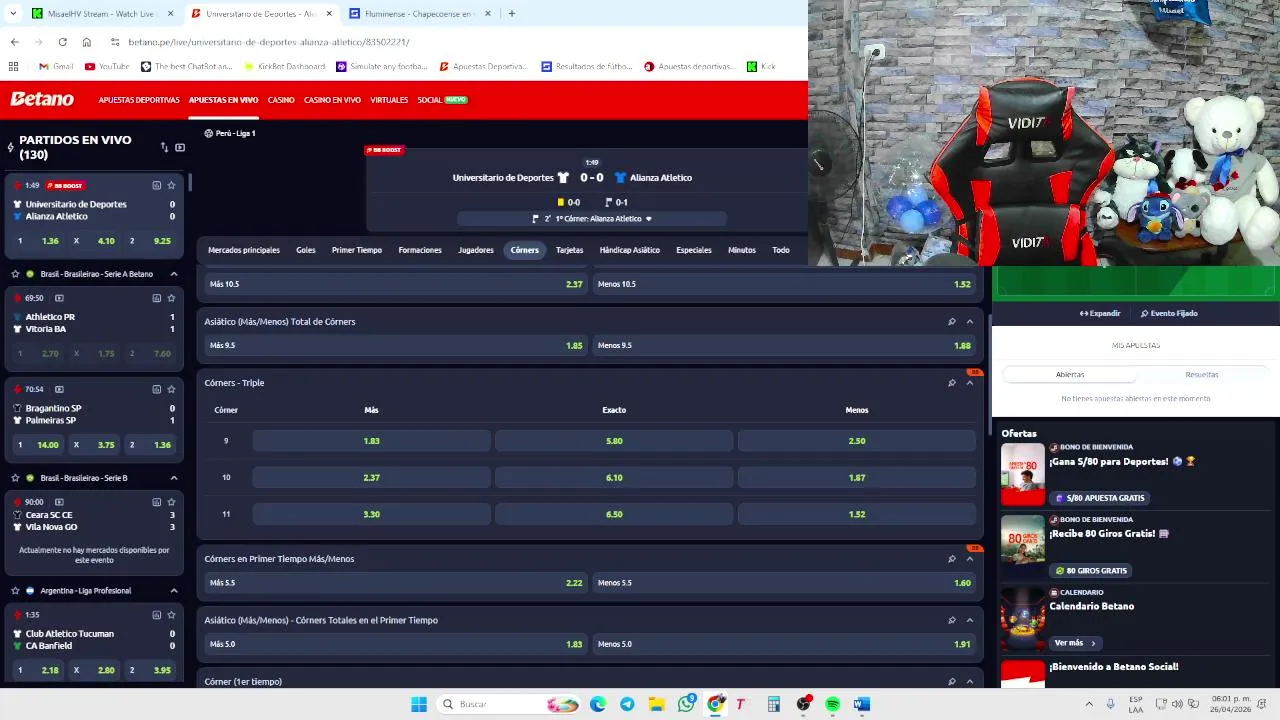
Task: Select Universitario win odds 1.36
Action: click(x=39, y=241)
